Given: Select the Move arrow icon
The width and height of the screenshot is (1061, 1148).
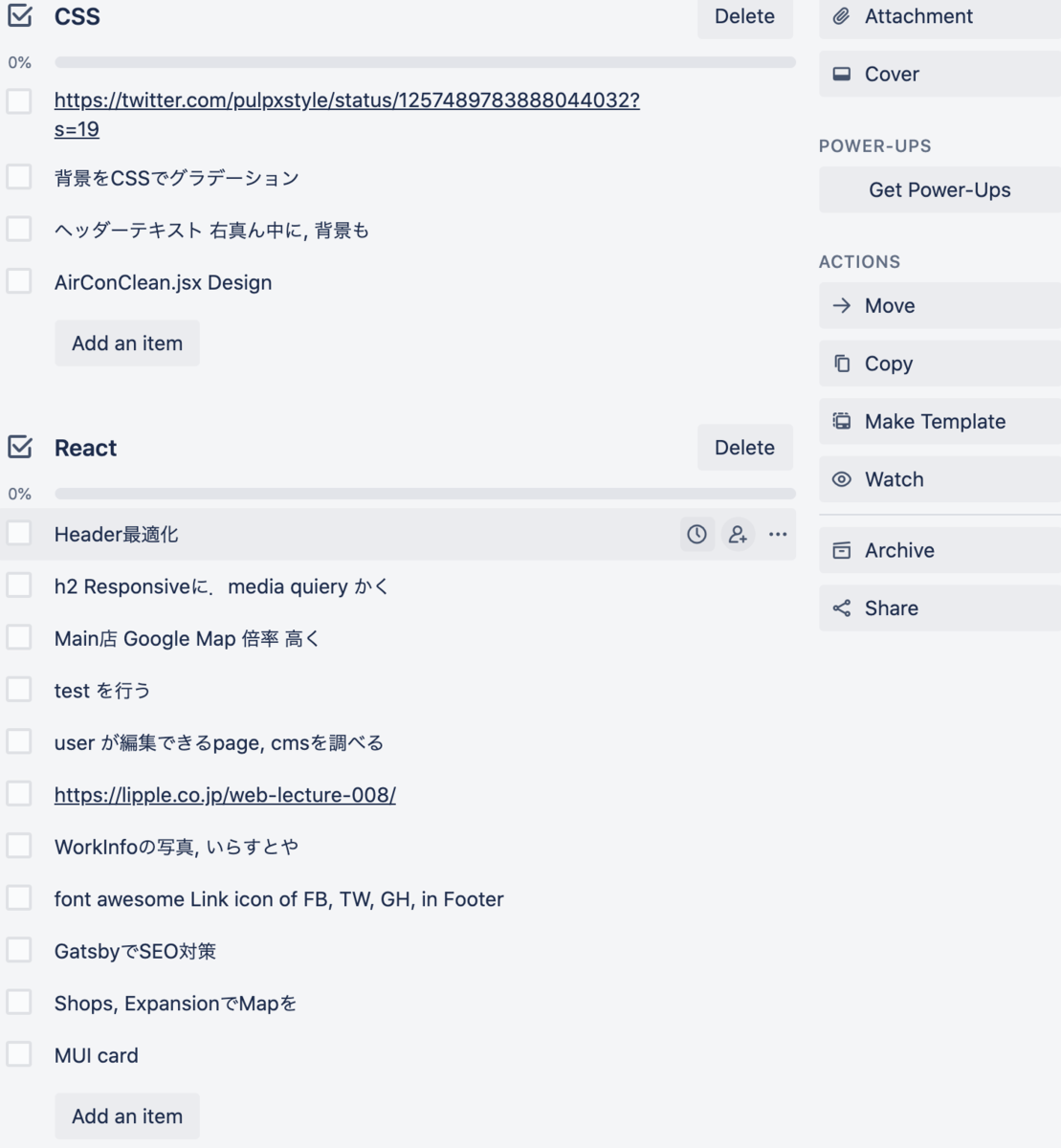Looking at the screenshot, I should (841, 305).
